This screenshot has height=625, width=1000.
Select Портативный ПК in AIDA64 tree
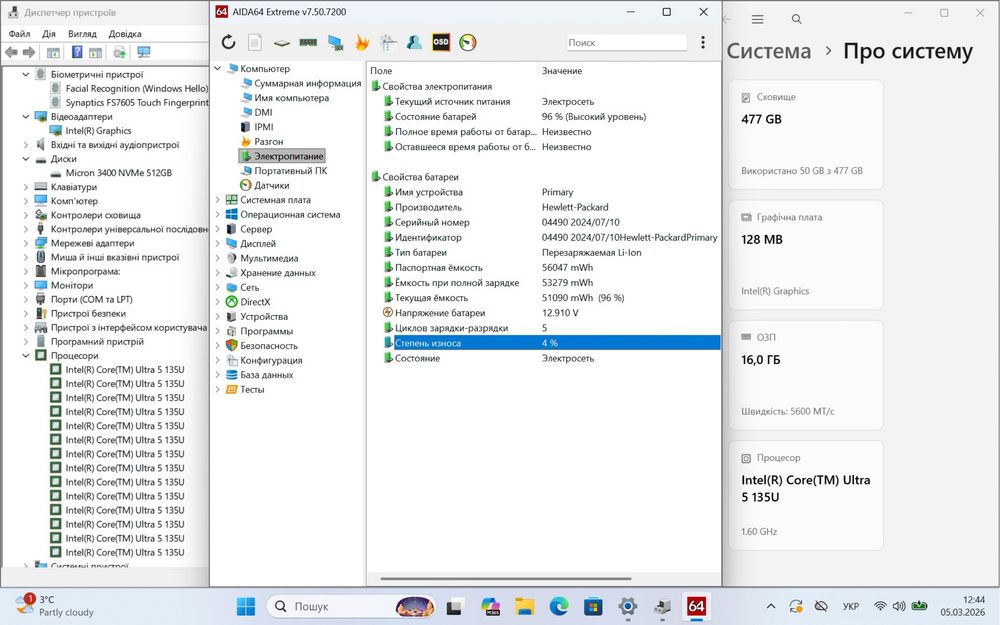[x=290, y=171]
